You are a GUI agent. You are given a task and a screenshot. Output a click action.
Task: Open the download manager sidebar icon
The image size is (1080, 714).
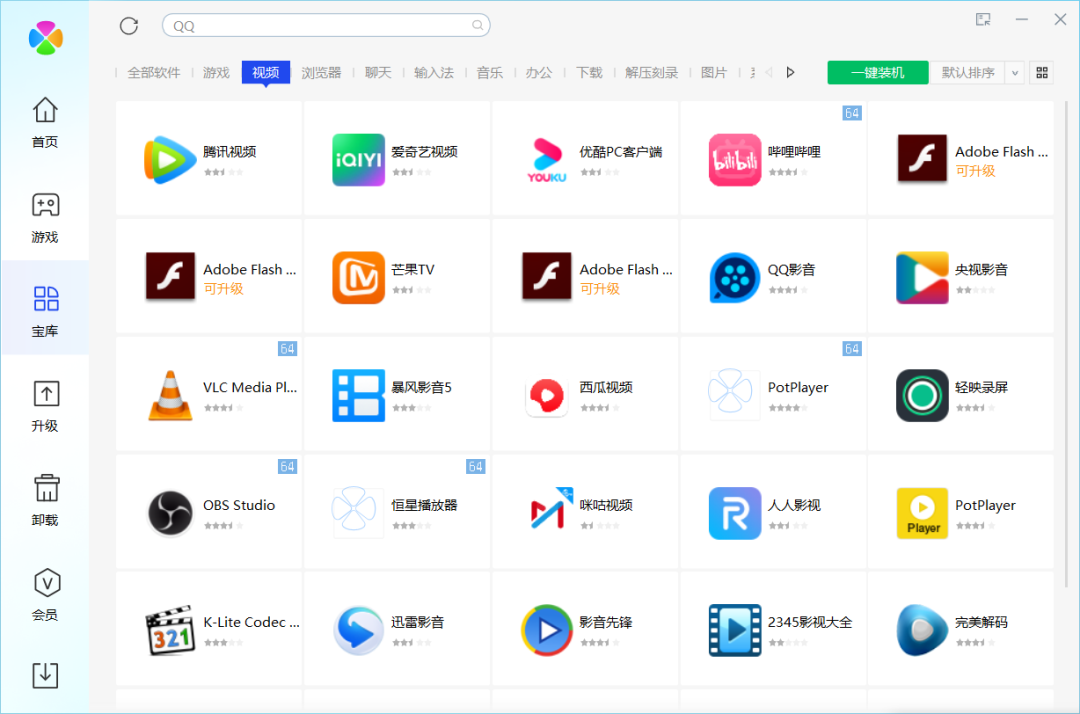(45, 675)
